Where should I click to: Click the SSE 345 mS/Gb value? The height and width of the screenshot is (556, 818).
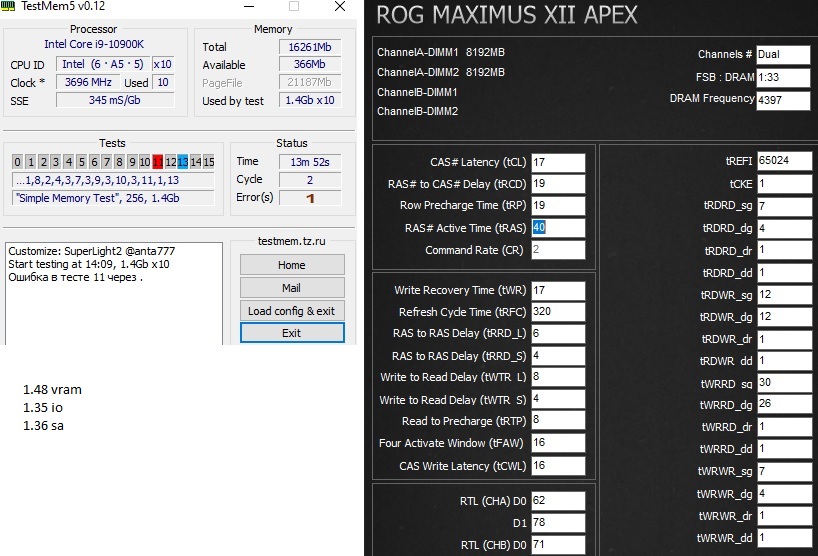115,100
